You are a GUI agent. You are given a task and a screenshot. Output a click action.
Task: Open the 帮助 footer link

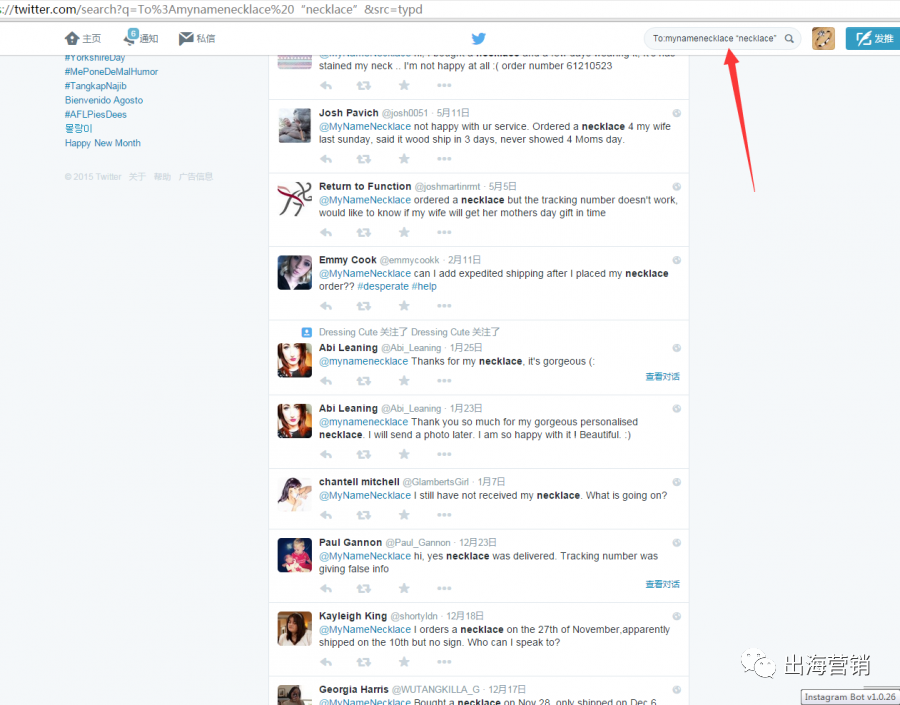[x=162, y=177]
